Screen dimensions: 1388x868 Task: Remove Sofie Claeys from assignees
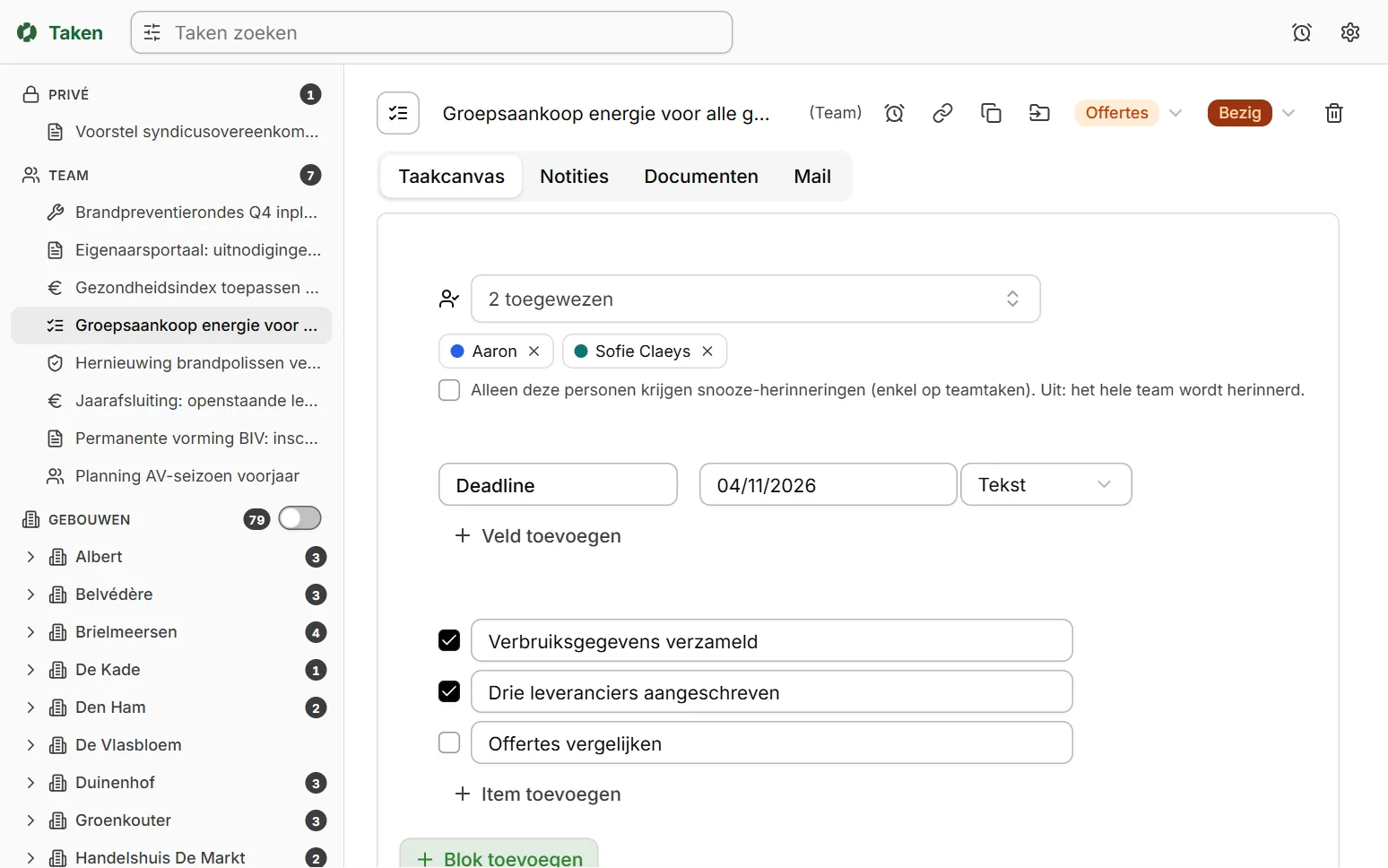(x=707, y=352)
